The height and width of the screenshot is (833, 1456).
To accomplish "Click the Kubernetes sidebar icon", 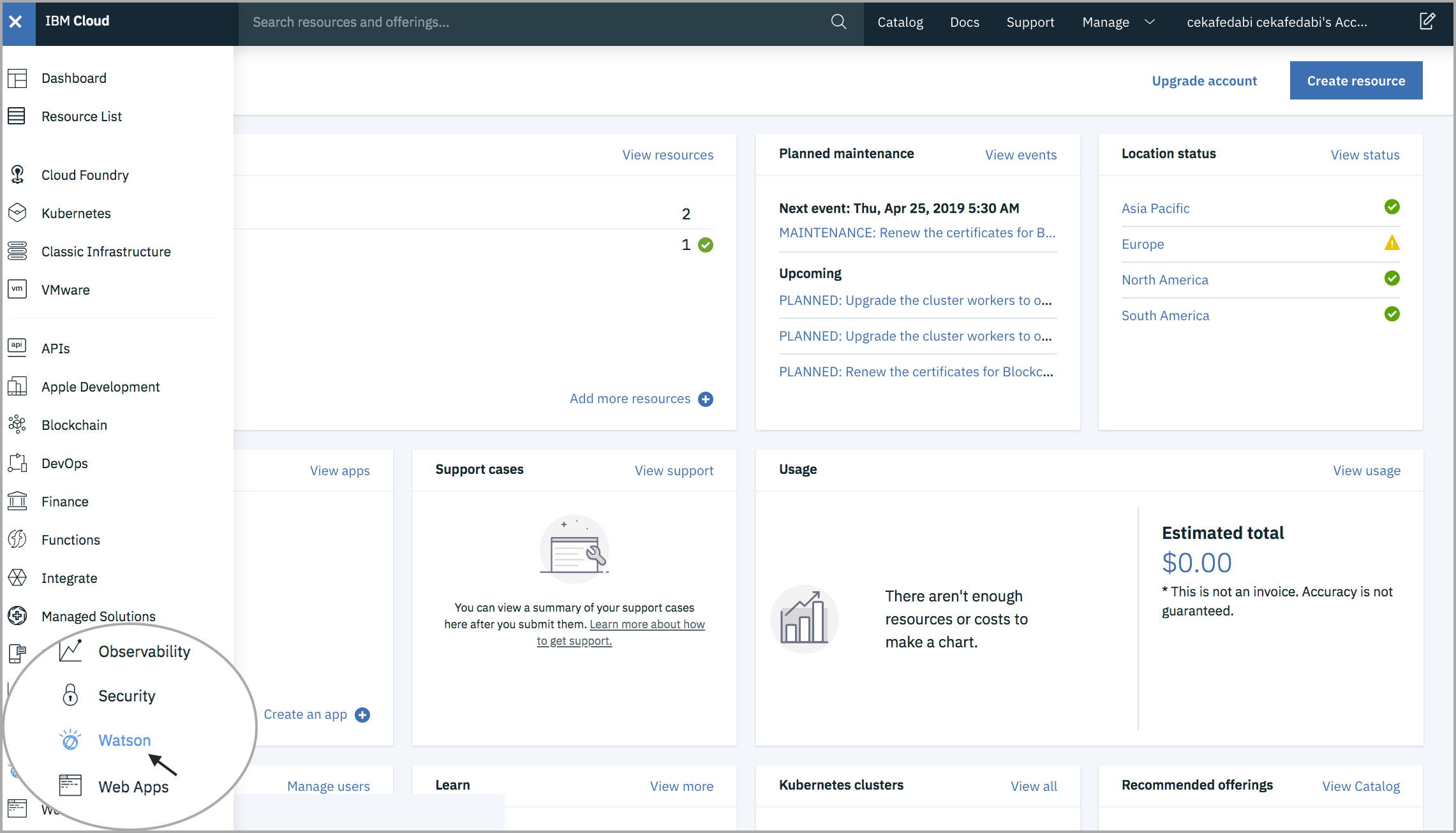I will 17,212.
